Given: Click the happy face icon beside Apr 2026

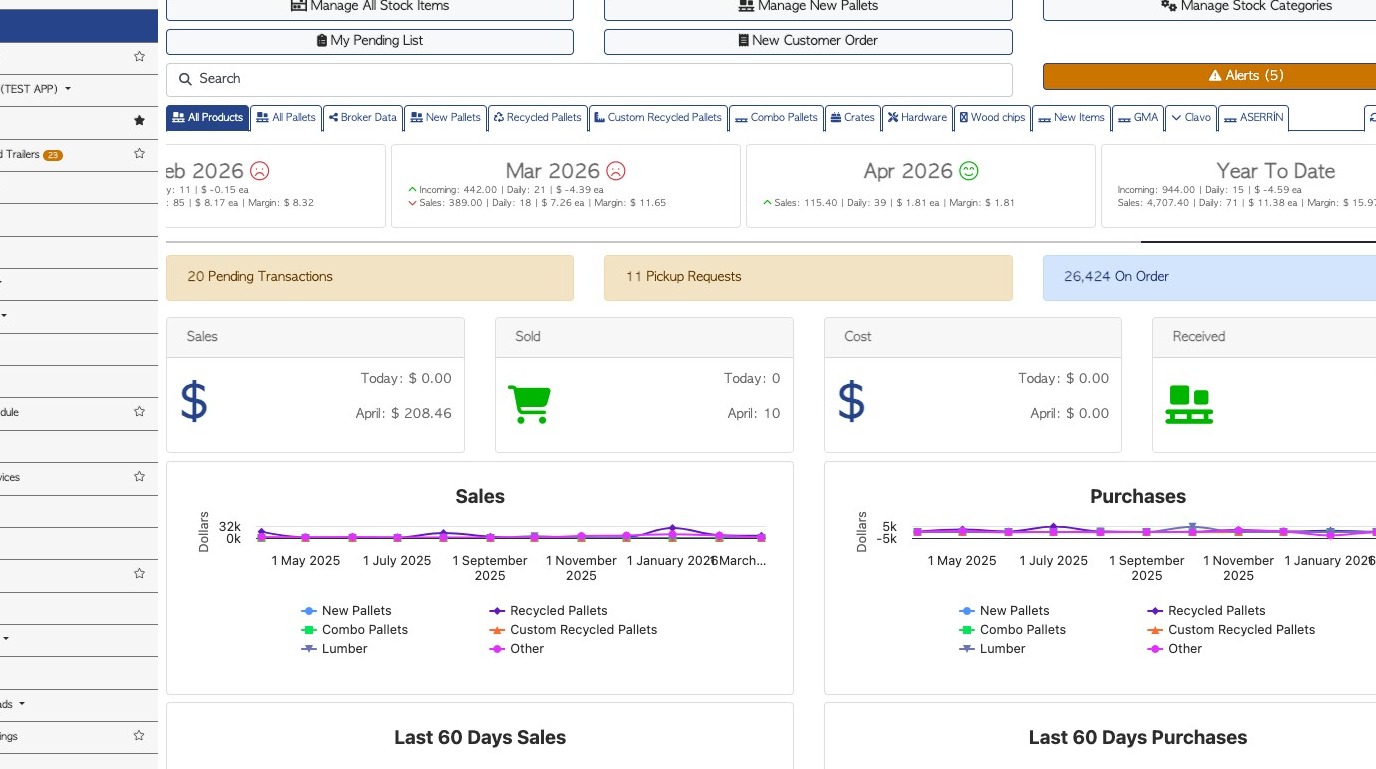Looking at the screenshot, I should pyautogui.click(x=969, y=171).
